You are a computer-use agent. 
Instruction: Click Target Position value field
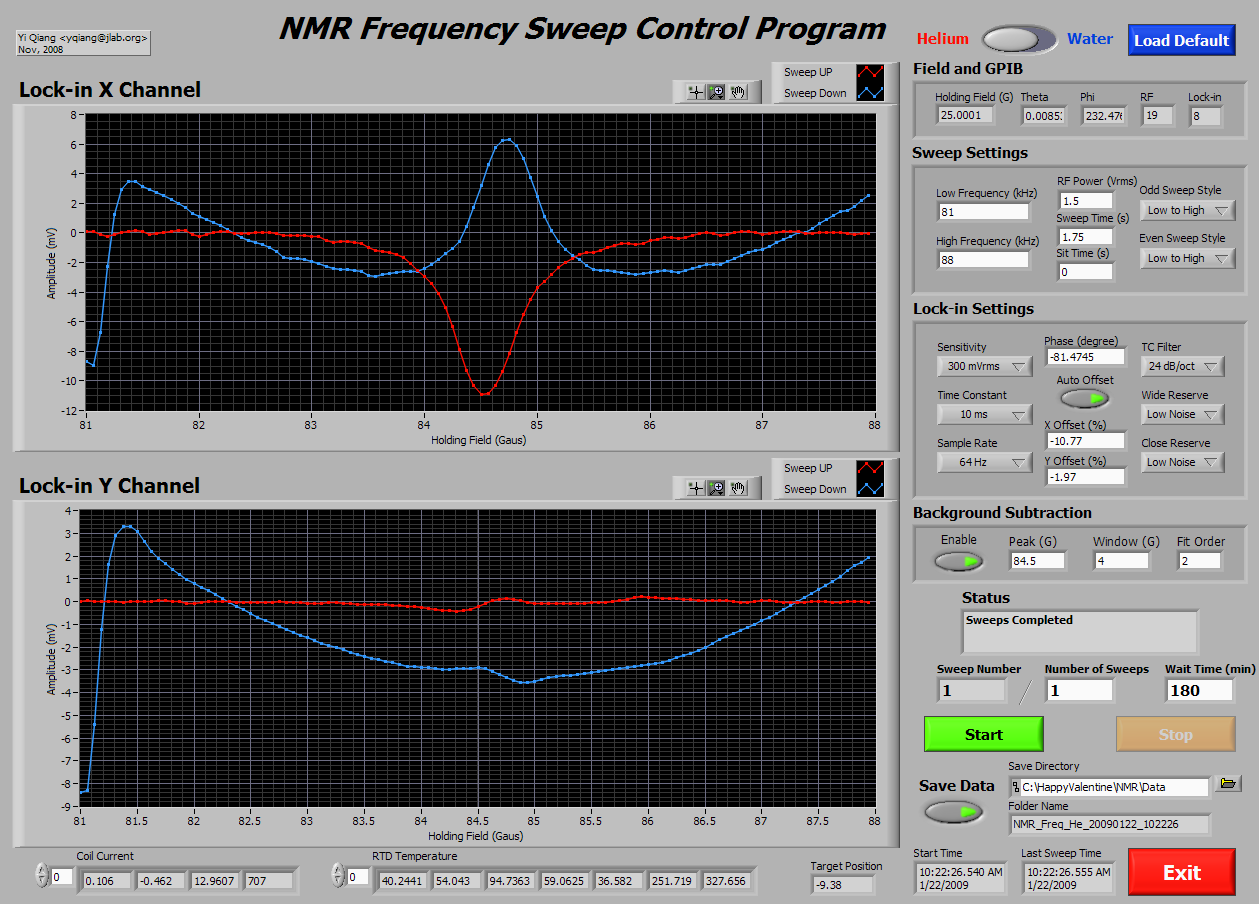pos(842,884)
